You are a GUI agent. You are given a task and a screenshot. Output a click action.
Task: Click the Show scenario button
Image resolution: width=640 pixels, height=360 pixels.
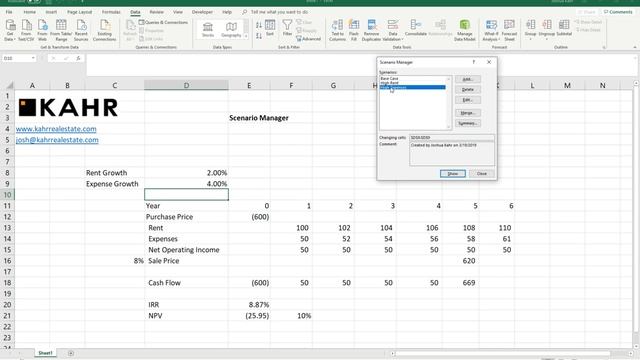click(453, 173)
